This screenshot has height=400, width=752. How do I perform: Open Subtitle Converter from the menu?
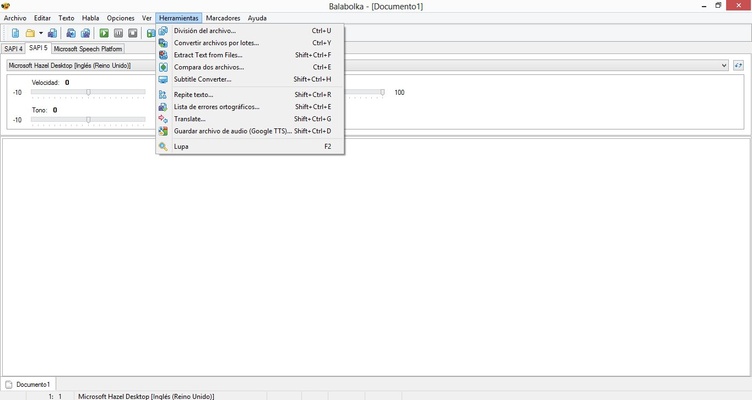250,79
